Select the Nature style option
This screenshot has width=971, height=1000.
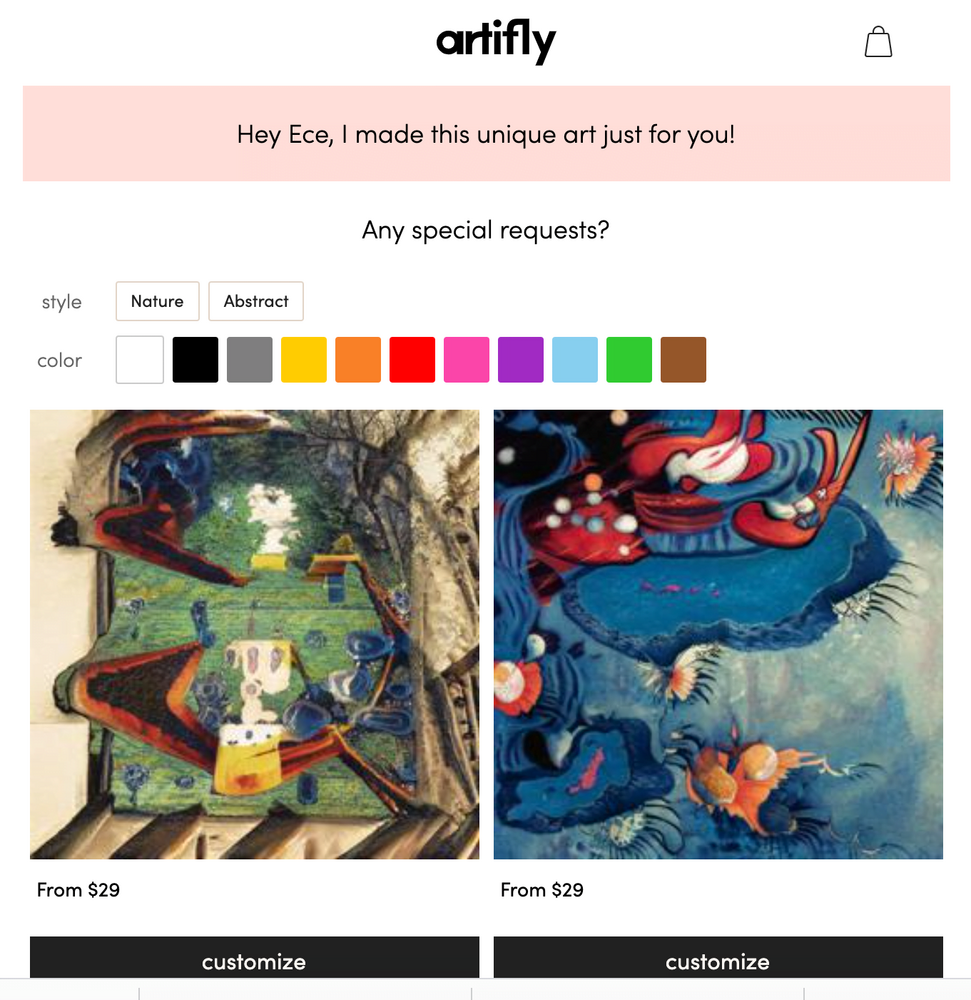pyautogui.click(x=157, y=301)
